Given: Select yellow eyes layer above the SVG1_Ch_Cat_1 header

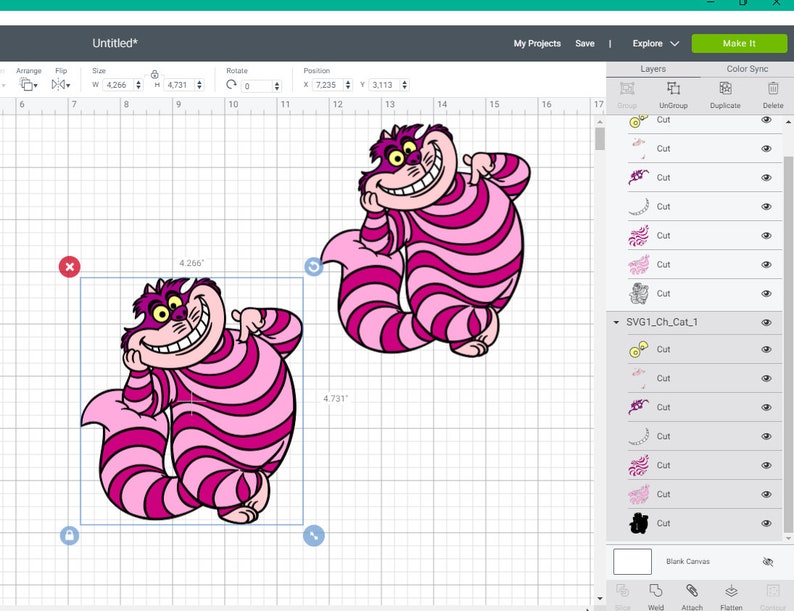Looking at the screenshot, I should (x=639, y=120).
